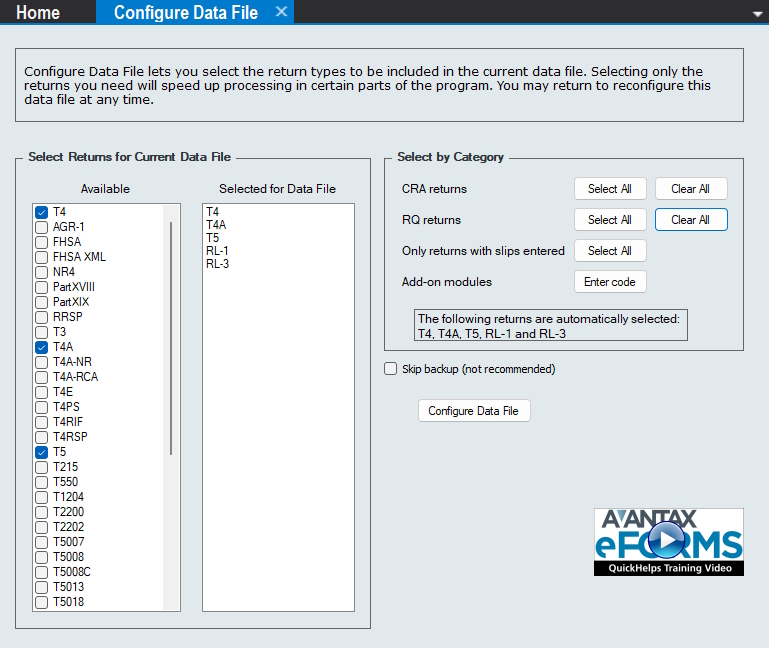
Task: Uncheck the T4A return checkbox
Action: (42, 347)
